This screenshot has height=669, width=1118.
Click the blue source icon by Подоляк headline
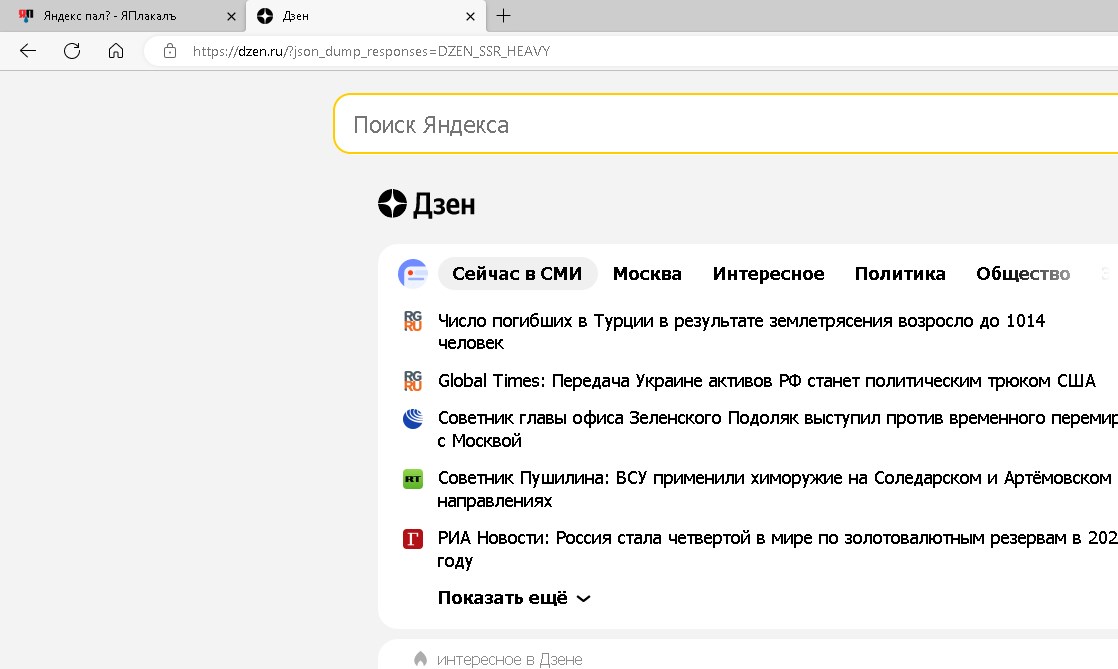coord(413,419)
